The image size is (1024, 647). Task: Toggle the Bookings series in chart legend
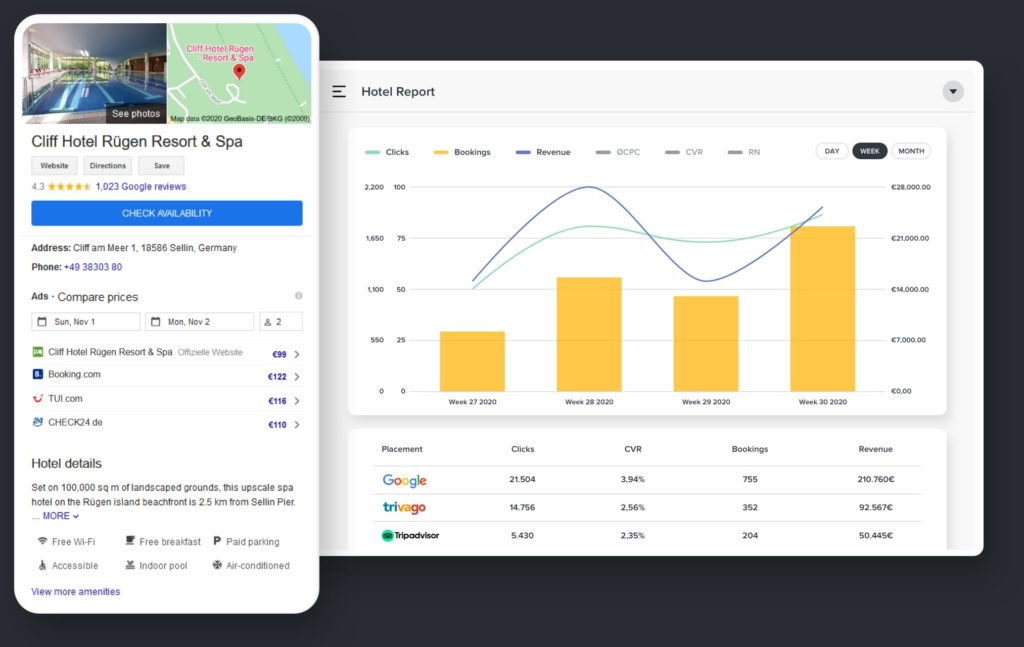click(461, 152)
